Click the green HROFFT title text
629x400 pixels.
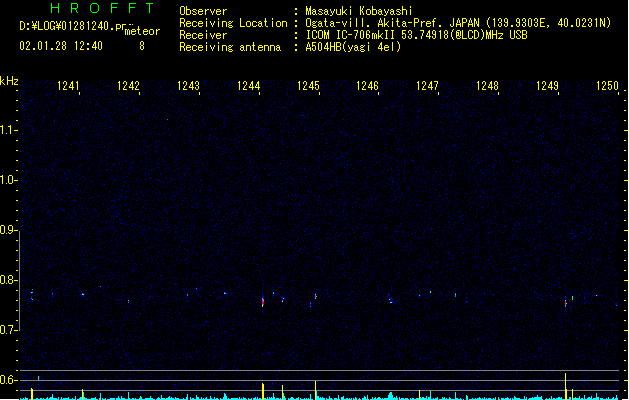click(102, 8)
